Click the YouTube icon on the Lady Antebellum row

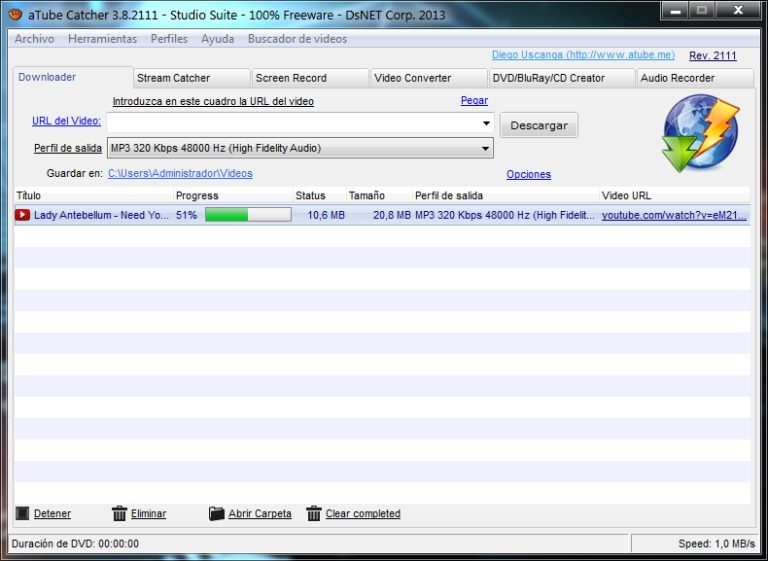[23, 215]
